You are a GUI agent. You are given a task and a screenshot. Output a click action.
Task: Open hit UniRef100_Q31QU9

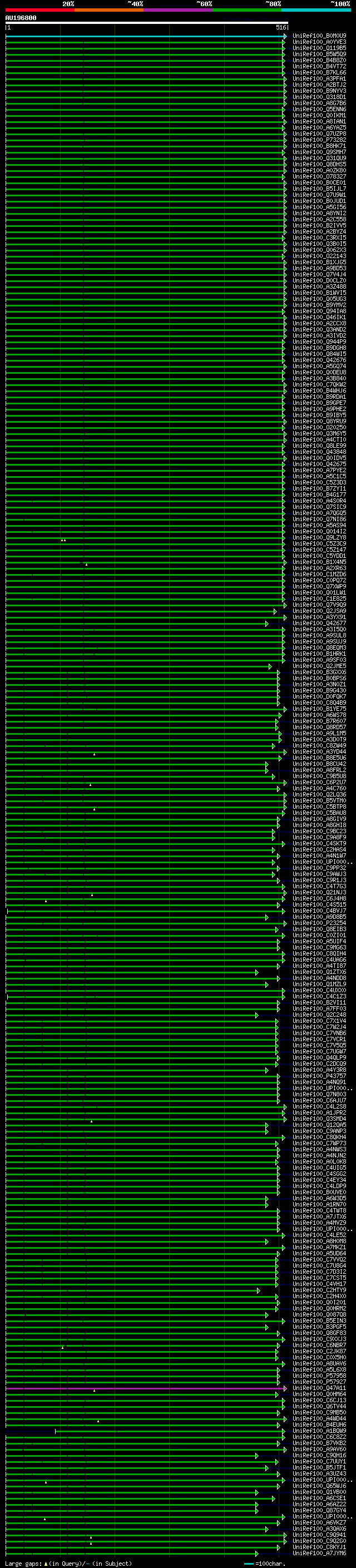coord(319,159)
